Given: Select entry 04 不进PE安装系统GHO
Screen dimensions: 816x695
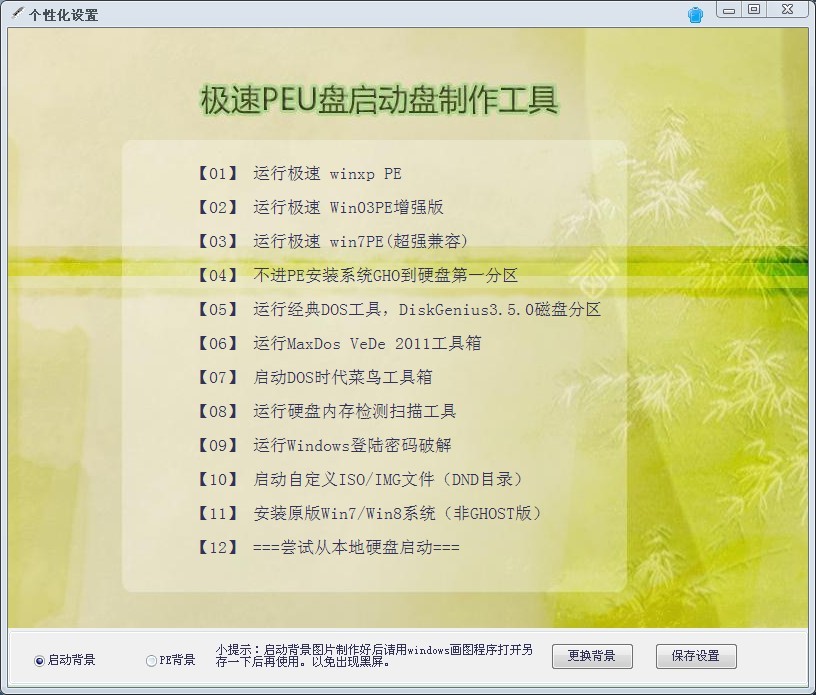Looking at the screenshot, I should point(357,275).
